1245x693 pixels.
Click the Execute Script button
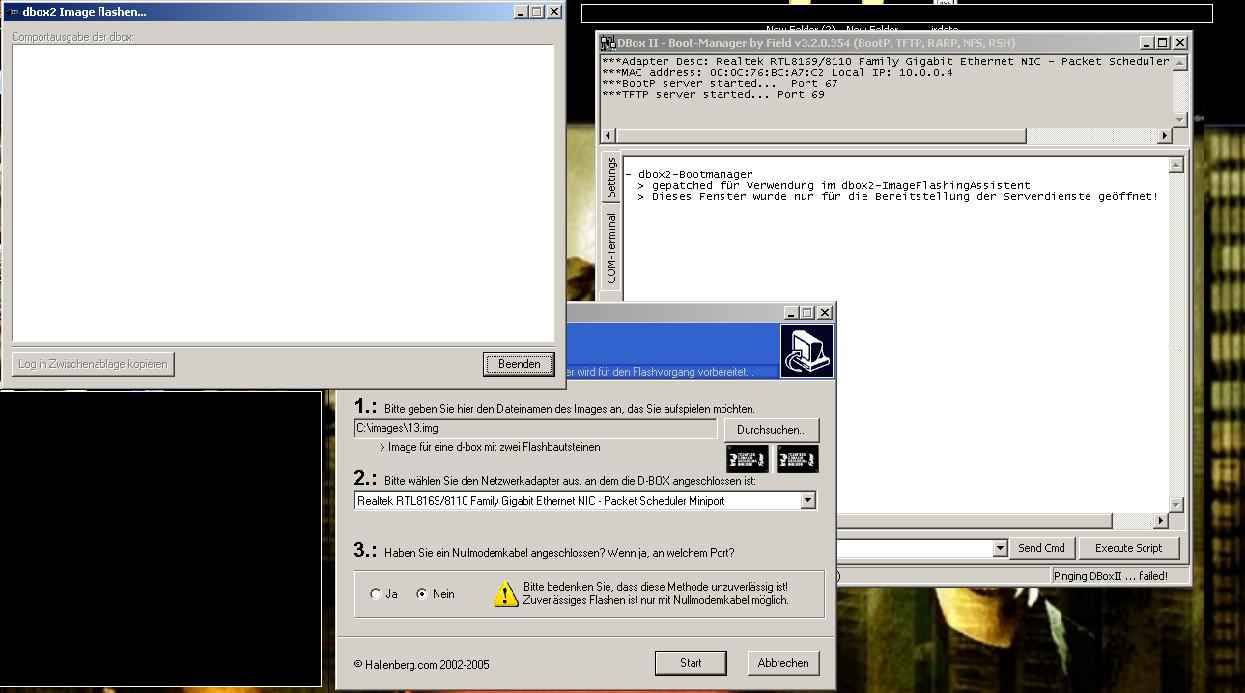[1128, 548]
